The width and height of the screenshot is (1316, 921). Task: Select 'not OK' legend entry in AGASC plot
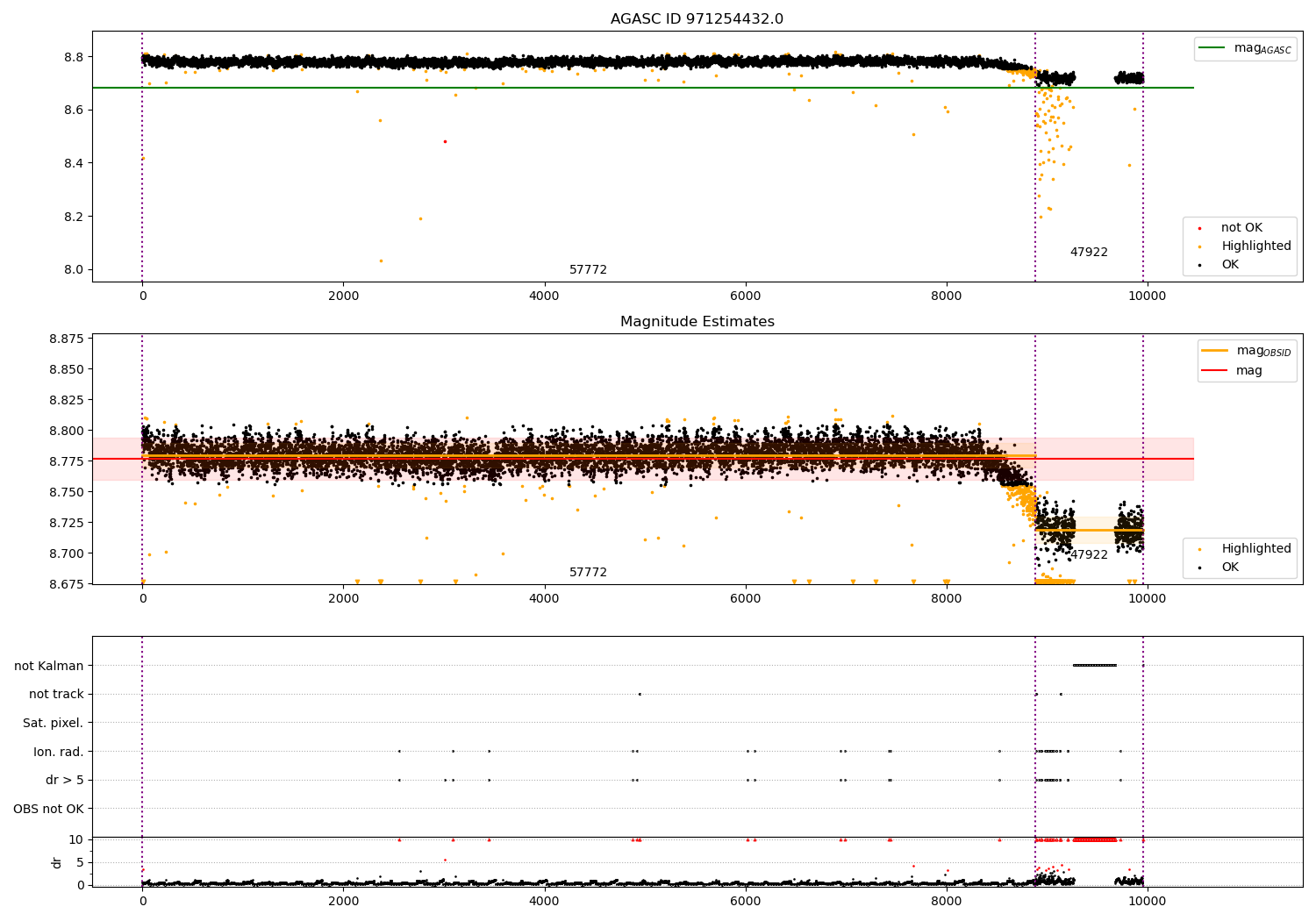1241,228
